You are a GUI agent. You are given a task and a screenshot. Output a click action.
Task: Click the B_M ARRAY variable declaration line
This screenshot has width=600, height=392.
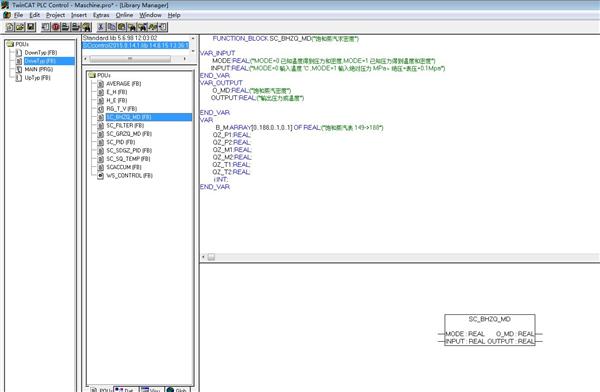299,127
